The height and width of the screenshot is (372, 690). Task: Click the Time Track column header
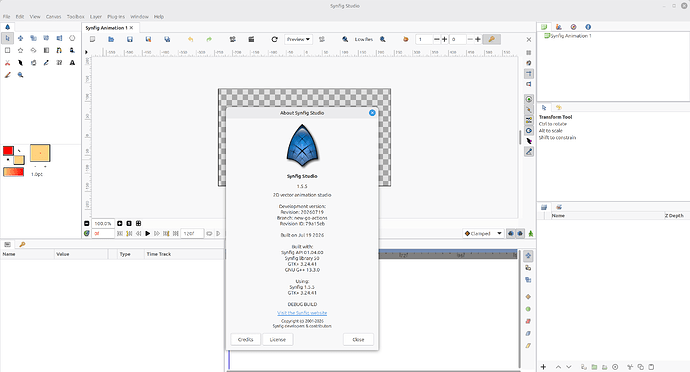tap(159, 254)
